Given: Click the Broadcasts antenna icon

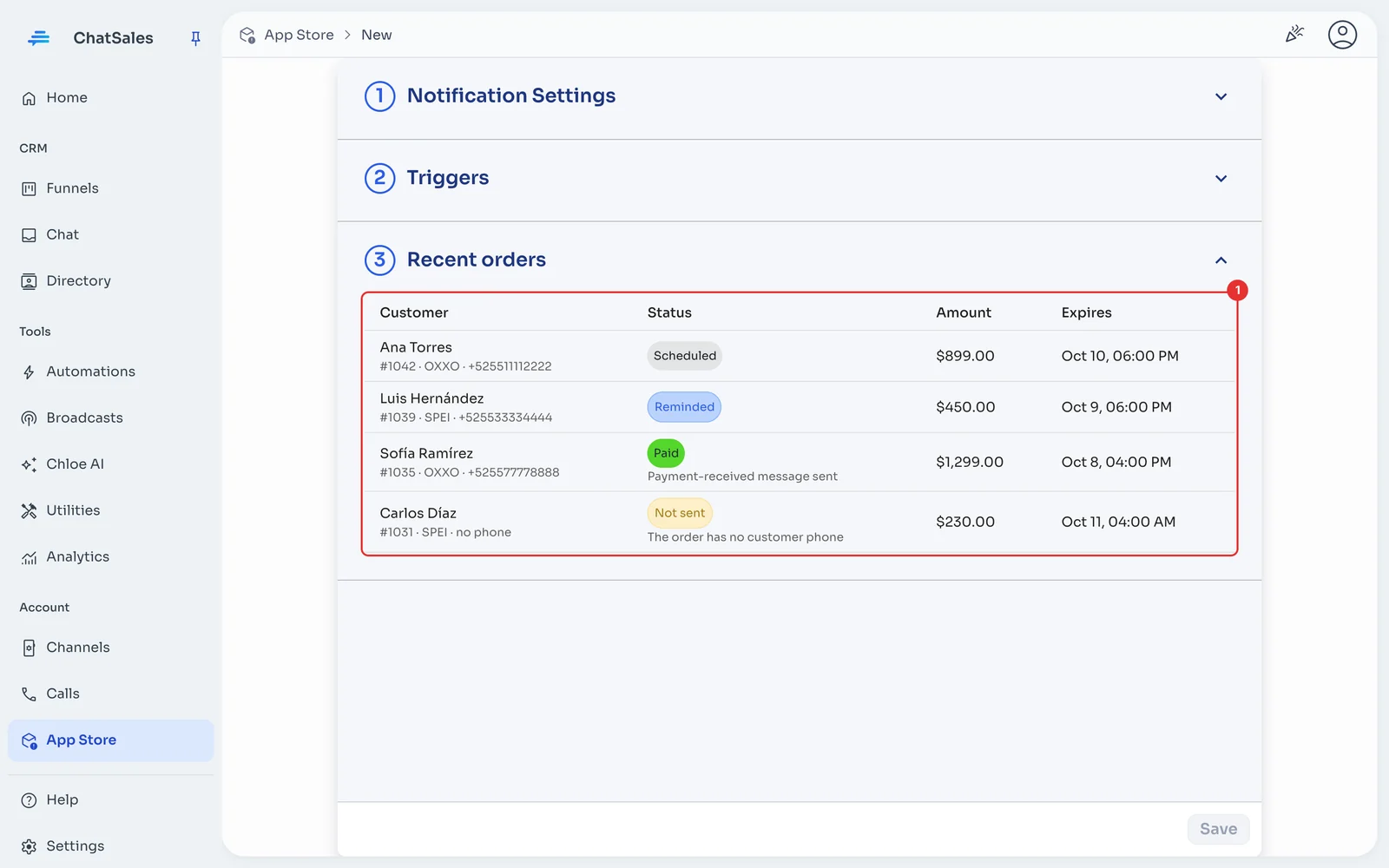Looking at the screenshot, I should tap(29, 418).
